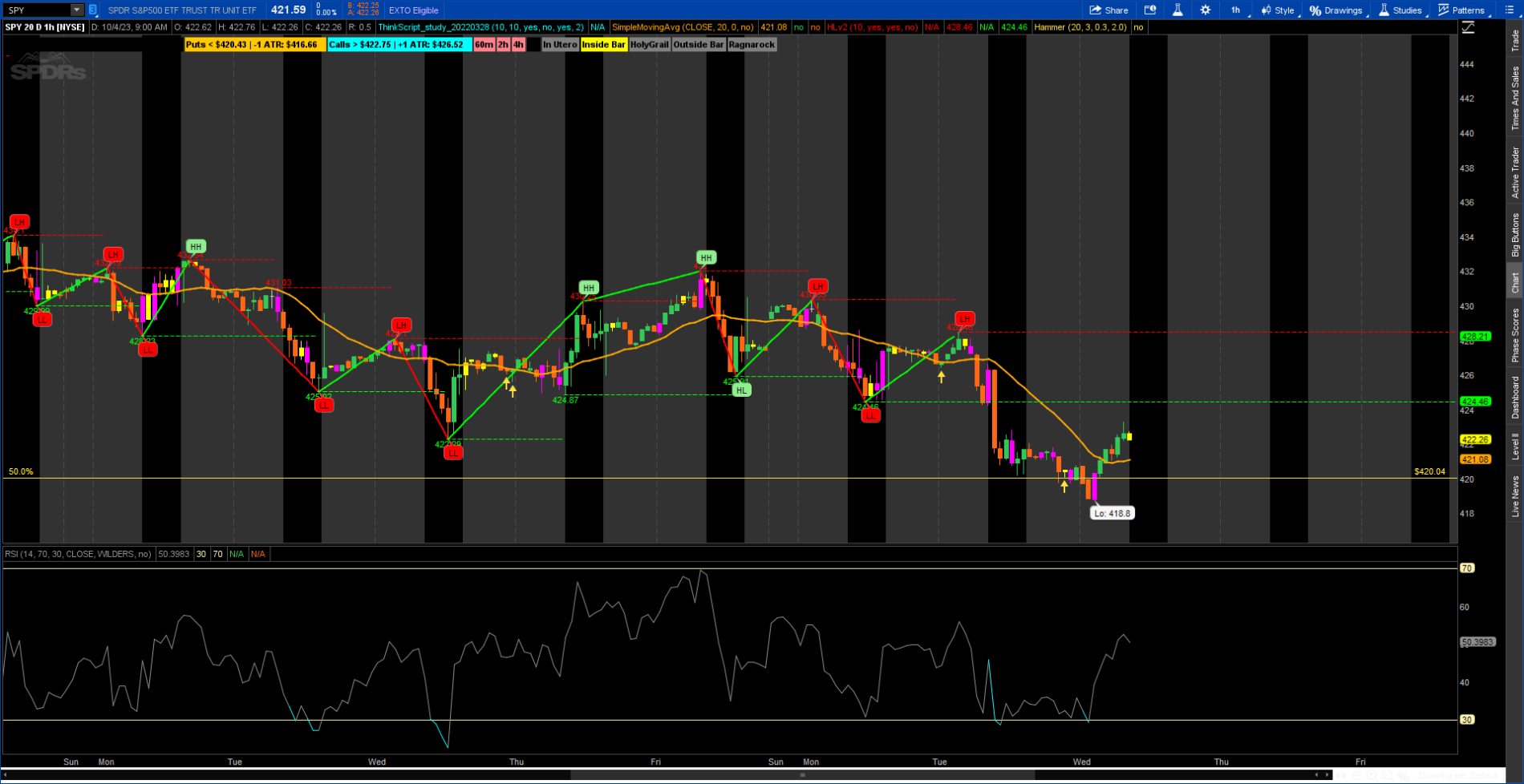The width and height of the screenshot is (1524, 784).
Task: Toggle the 2h timeframe label
Action: pyautogui.click(x=503, y=45)
